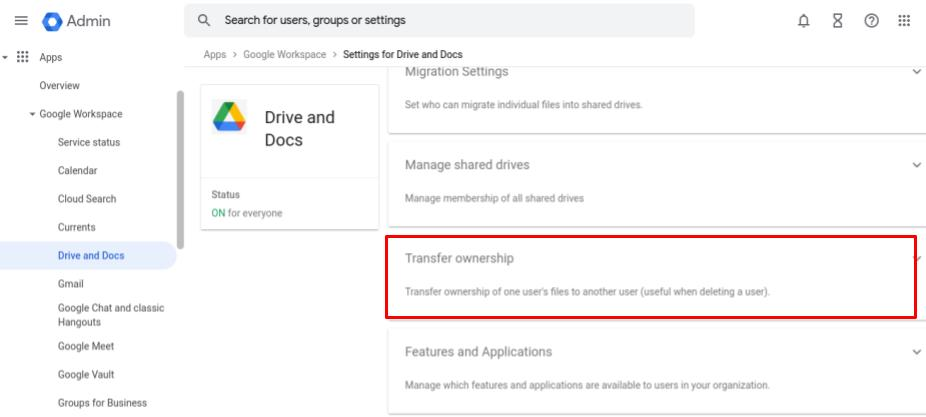Open the main hamburger menu
Image resolution: width=926 pixels, height=417 pixels.
tap(21, 21)
